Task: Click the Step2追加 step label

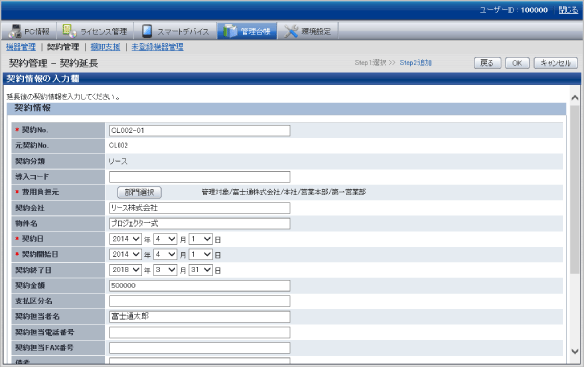Action: pyautogui.click(x=416, y=63)
